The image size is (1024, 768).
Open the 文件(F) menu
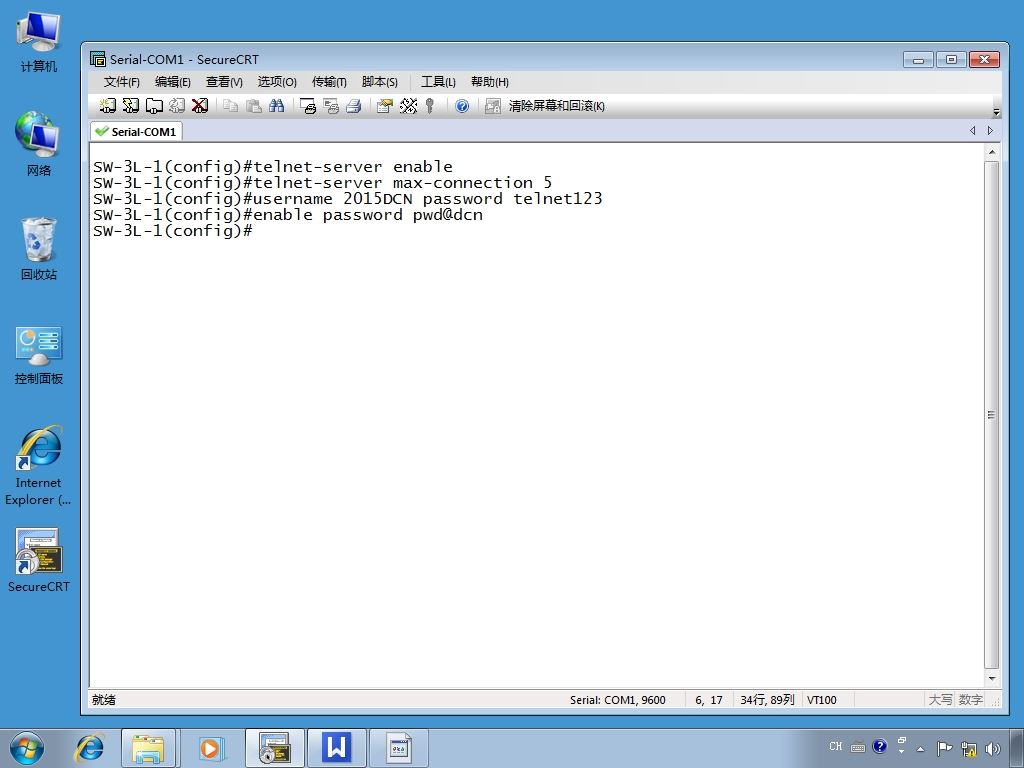tap(121, 82)
